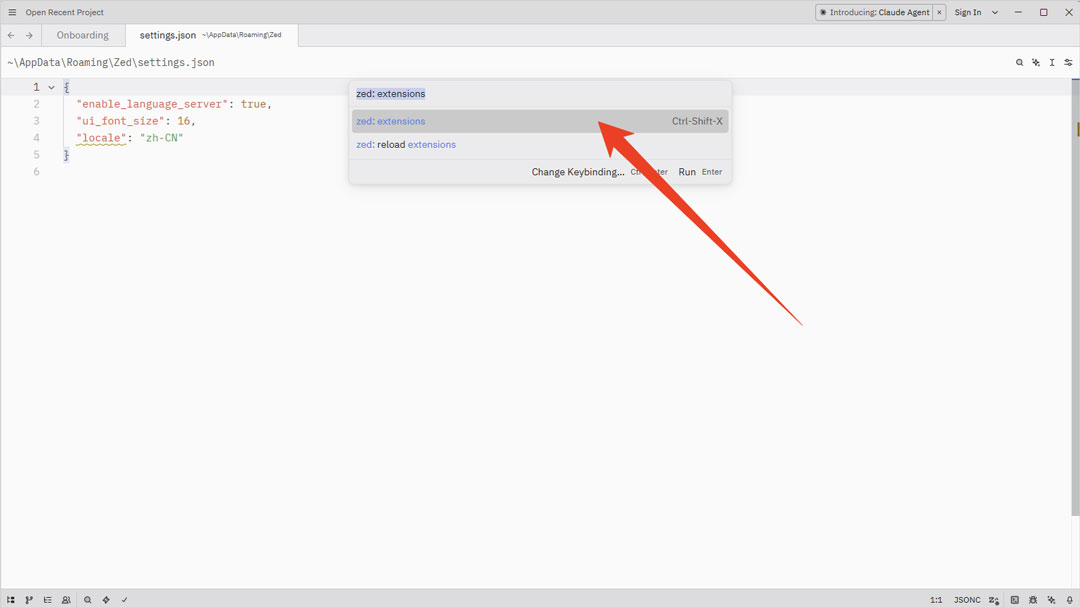1080x608 pixels.
Task: Click the command palette search field
Action: pos(540,94)
